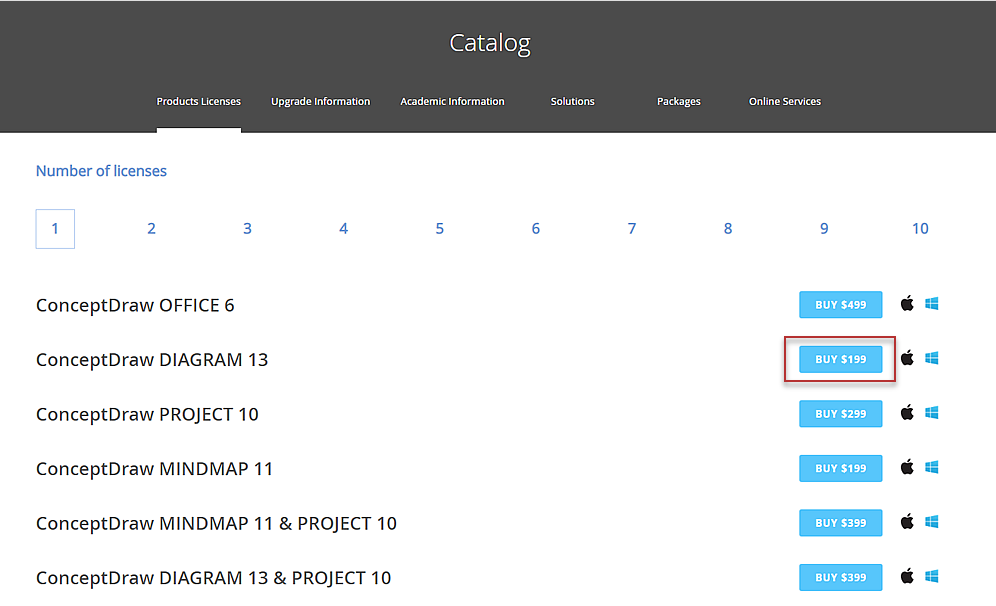Image resolution: width=996 pixels, height=606 pixels.
Task: Click Apple icon for ConceptDraw OFFICE 6
Action: tap(907, 303)
